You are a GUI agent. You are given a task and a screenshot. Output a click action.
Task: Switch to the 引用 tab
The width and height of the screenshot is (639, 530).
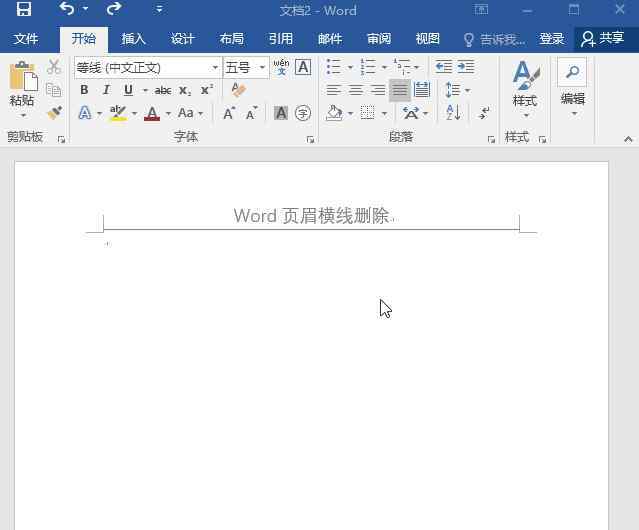[x=281, y=39]
